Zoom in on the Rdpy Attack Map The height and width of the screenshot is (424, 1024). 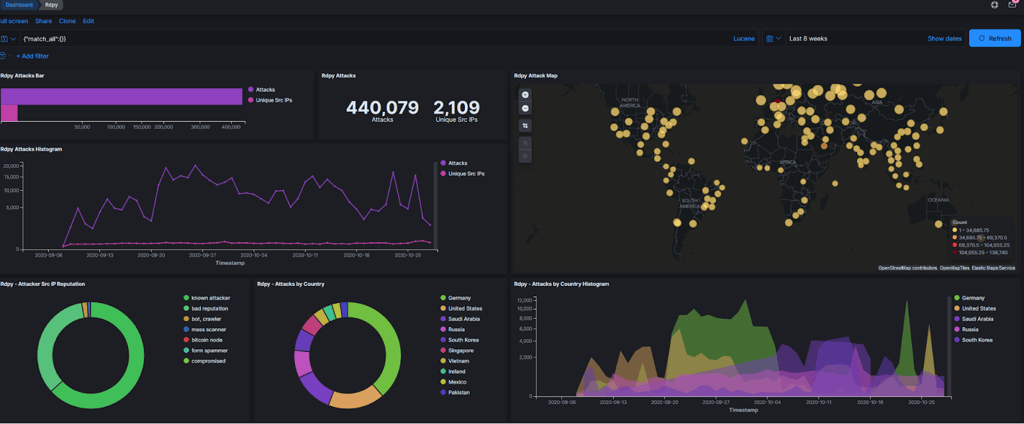tap(525, 95)
